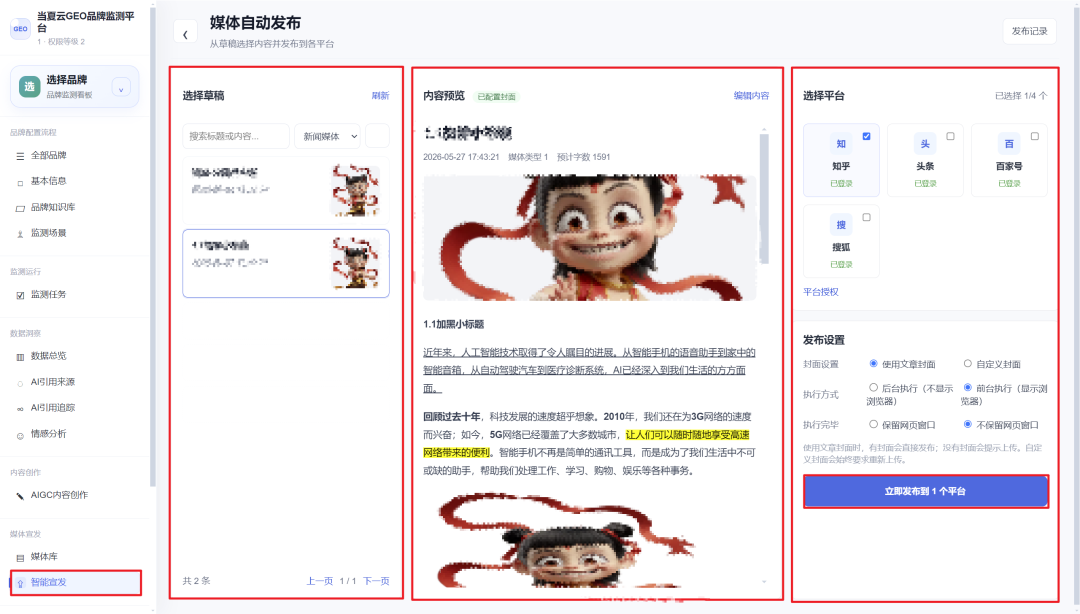Click the 情感分析 sidebar icon
Screen dimensions: 1080x614
click(20, 435)
